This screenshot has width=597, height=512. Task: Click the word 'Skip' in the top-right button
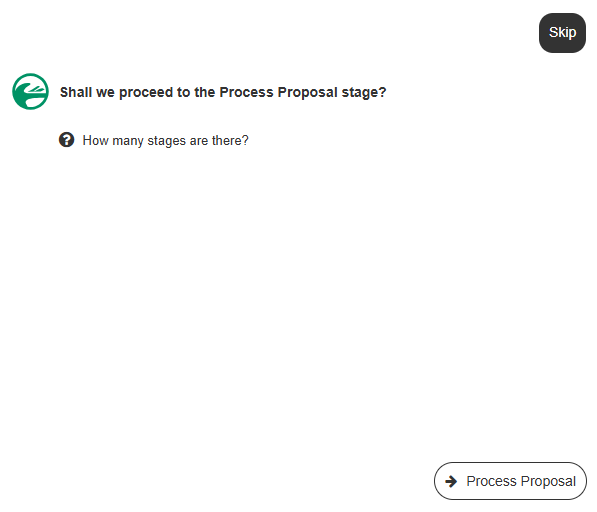click(x=562, y=32)
